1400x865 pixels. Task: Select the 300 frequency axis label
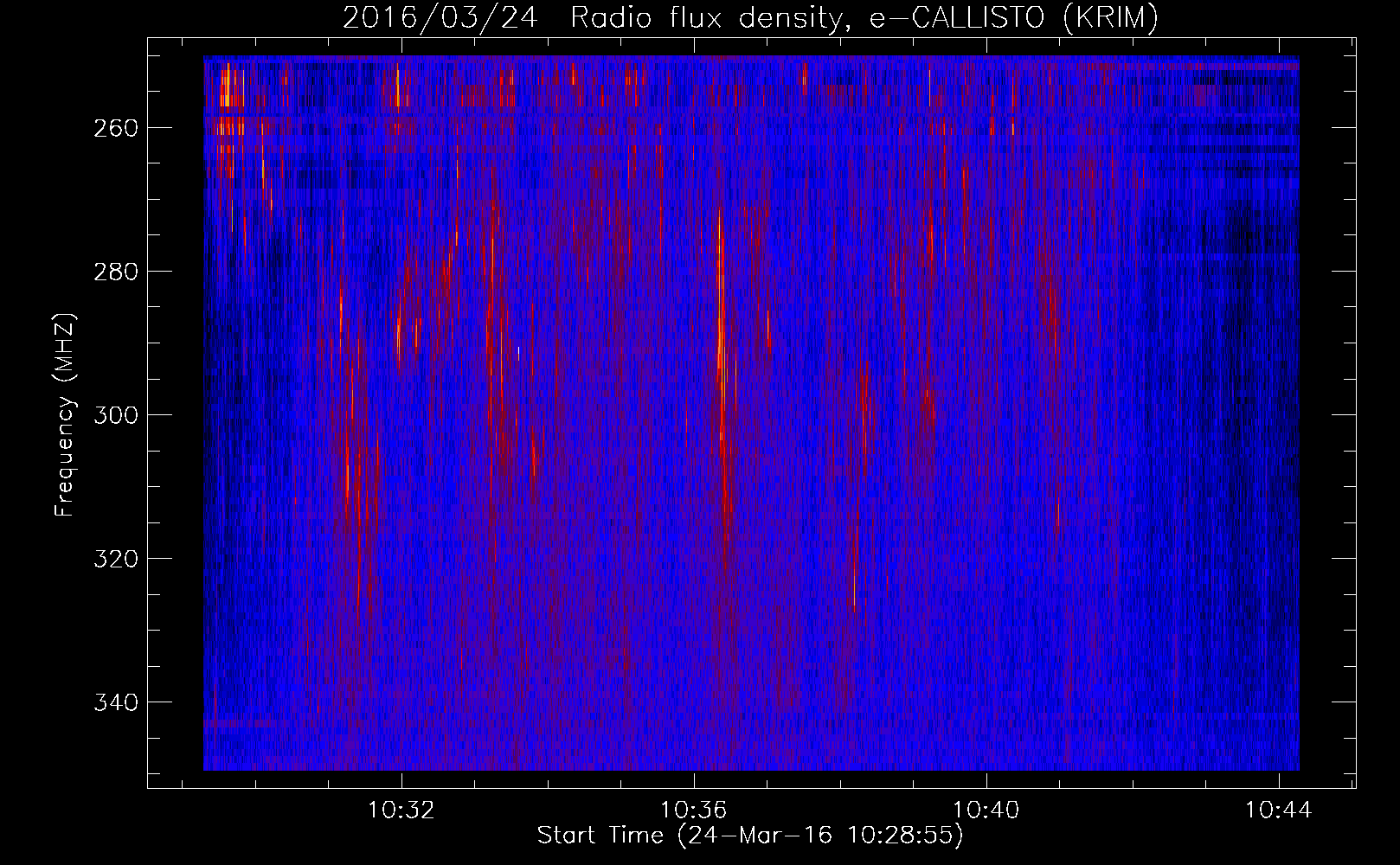[x=115, y=415]
